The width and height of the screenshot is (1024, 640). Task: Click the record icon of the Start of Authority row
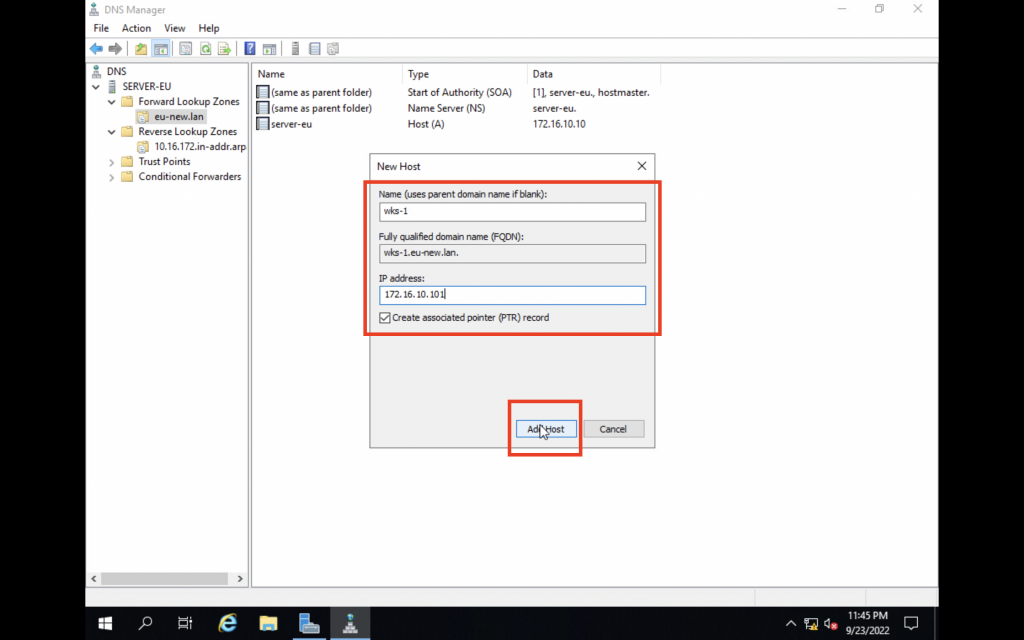[x=263, y=92]
